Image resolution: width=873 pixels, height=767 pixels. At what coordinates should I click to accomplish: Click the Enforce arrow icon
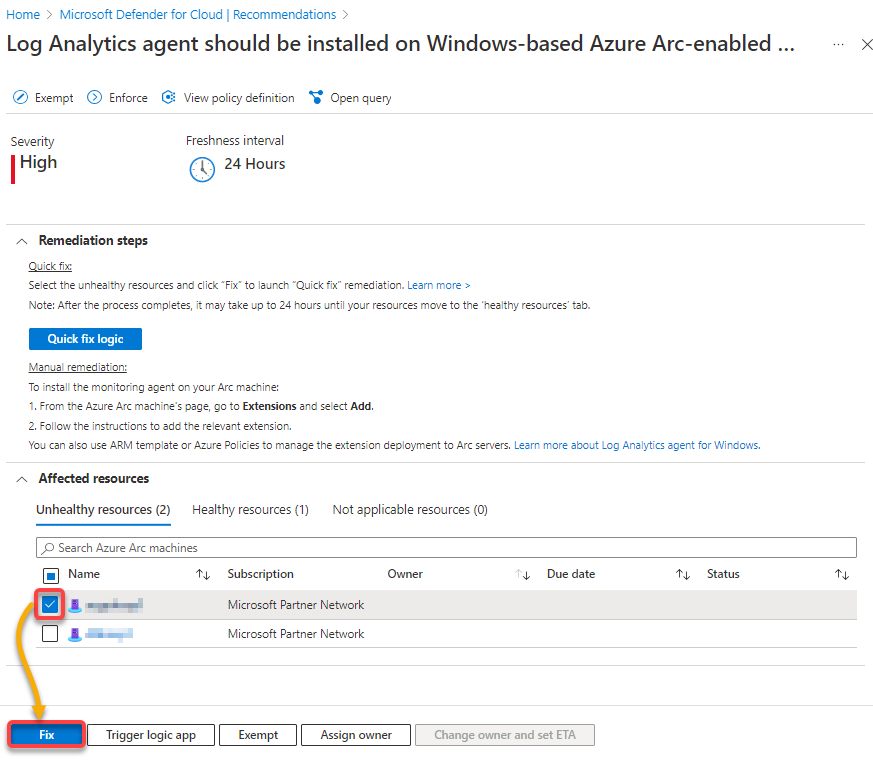[95, 97]
